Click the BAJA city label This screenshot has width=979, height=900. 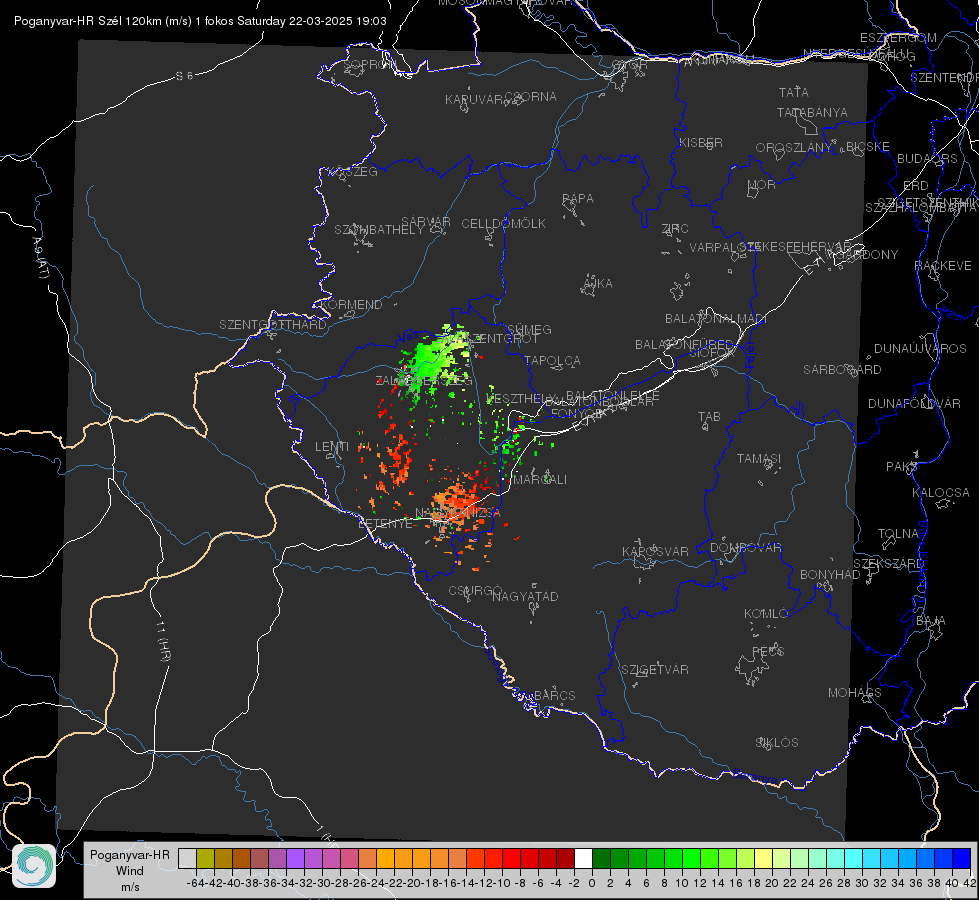[x=931, y=621]
